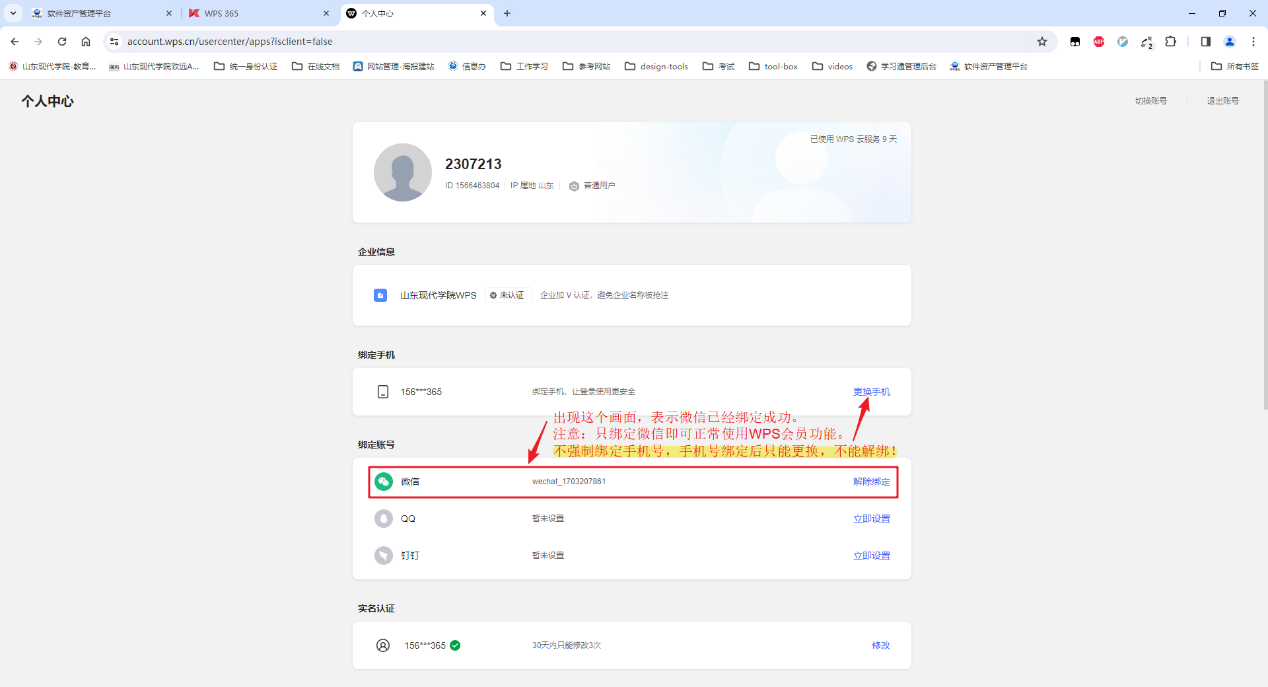The width and height of the screenshot is (1268, 687).
Task: Click the wechat_1703207881 account text
Action: click(x=569, y=482)
